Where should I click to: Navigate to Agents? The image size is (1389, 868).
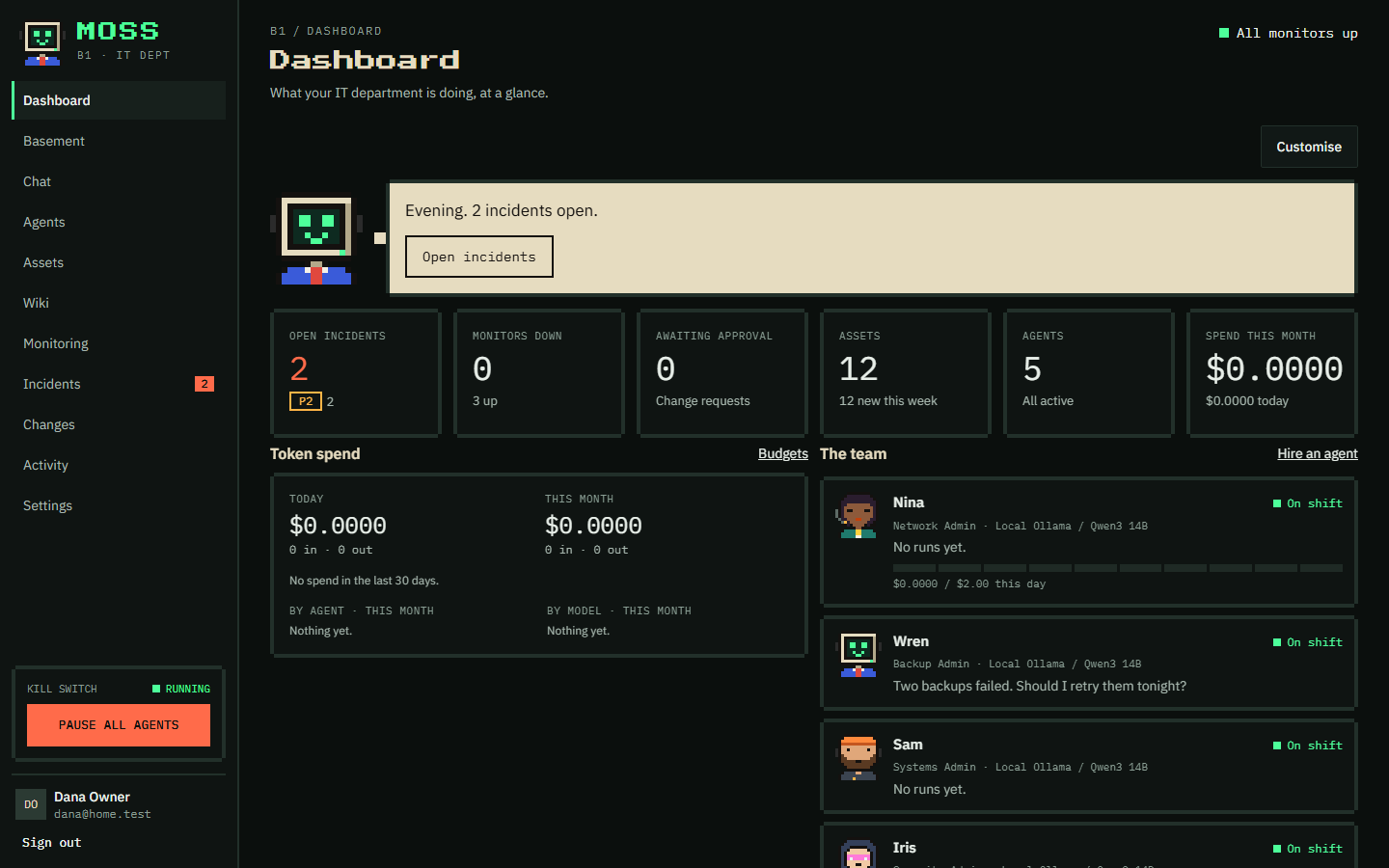click(119, 222)
